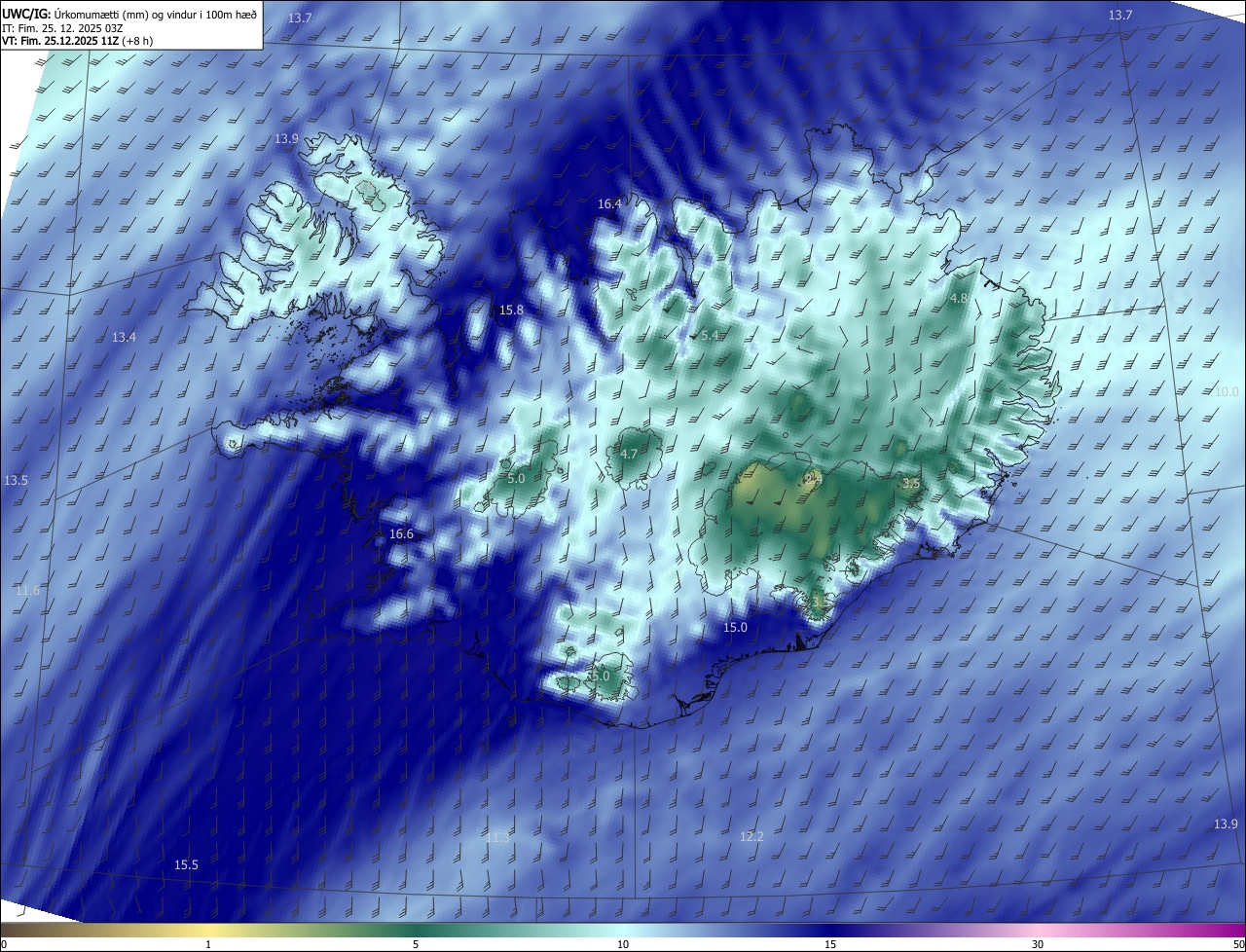Click the colour scale label 1

click(208, 945)
